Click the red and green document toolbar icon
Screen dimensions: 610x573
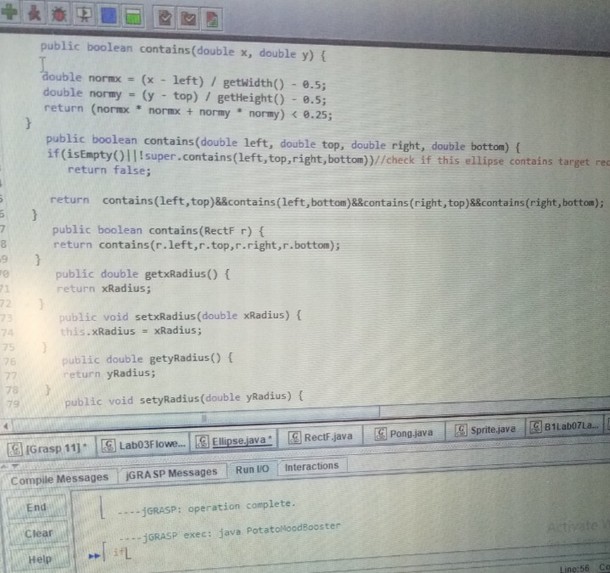212,19
